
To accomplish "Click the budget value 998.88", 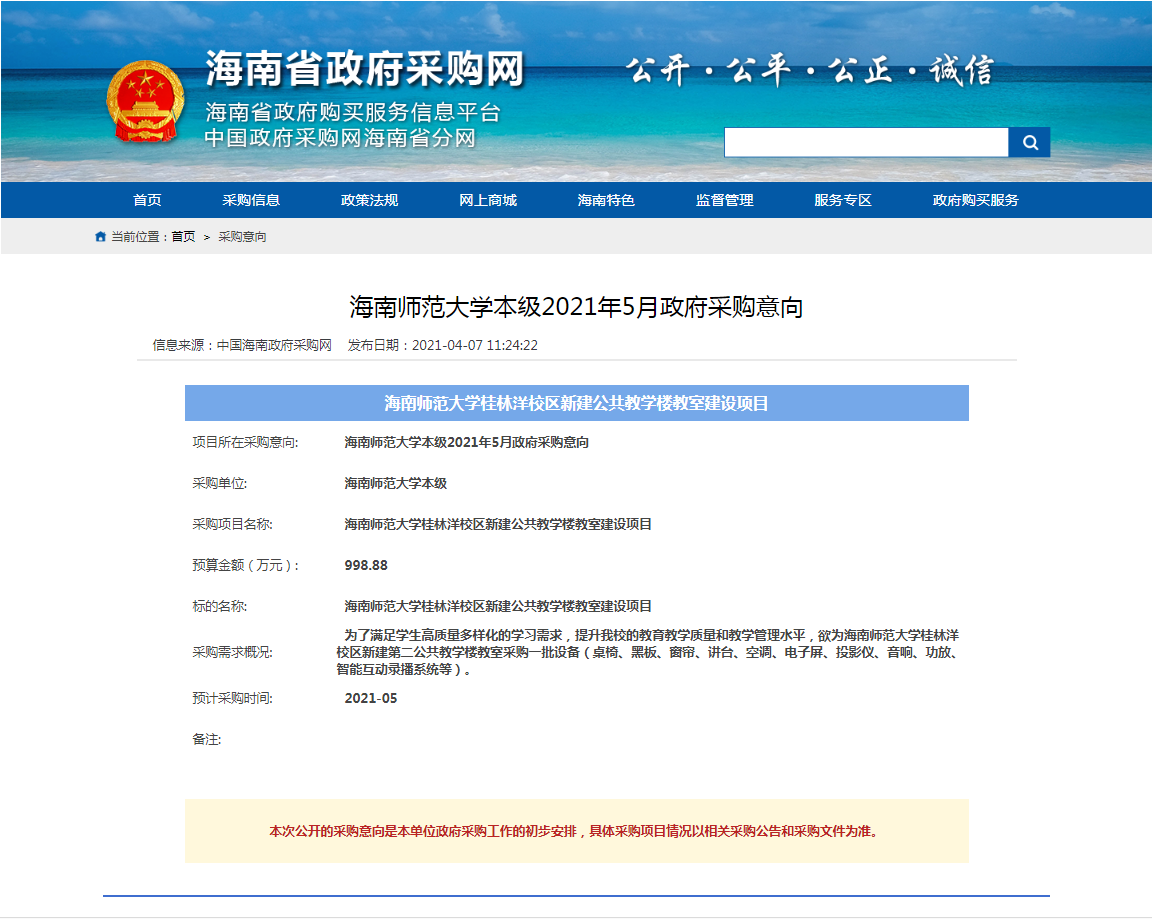I will pyautogui.click(x=366, y=565).
